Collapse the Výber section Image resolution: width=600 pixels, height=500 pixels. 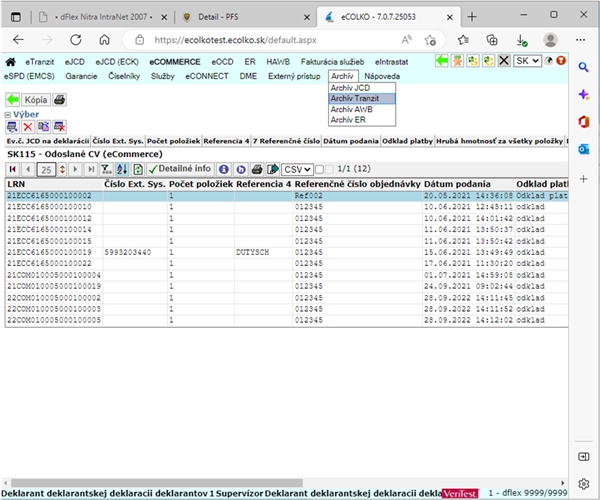(x=8, y=114)
